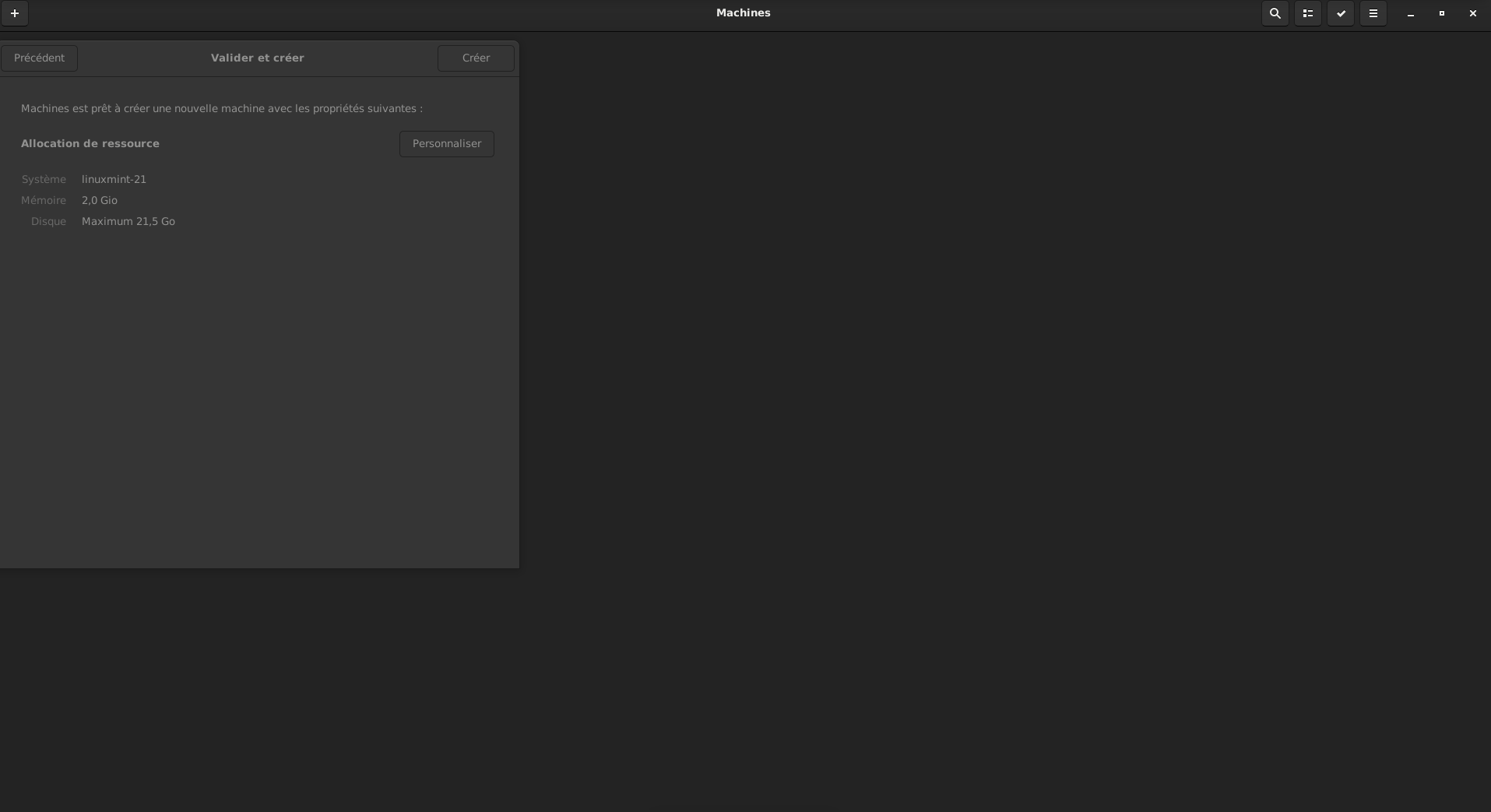
Task: Go back with the Précédent button
Action: pyautogui.click(x=39, y=58)
